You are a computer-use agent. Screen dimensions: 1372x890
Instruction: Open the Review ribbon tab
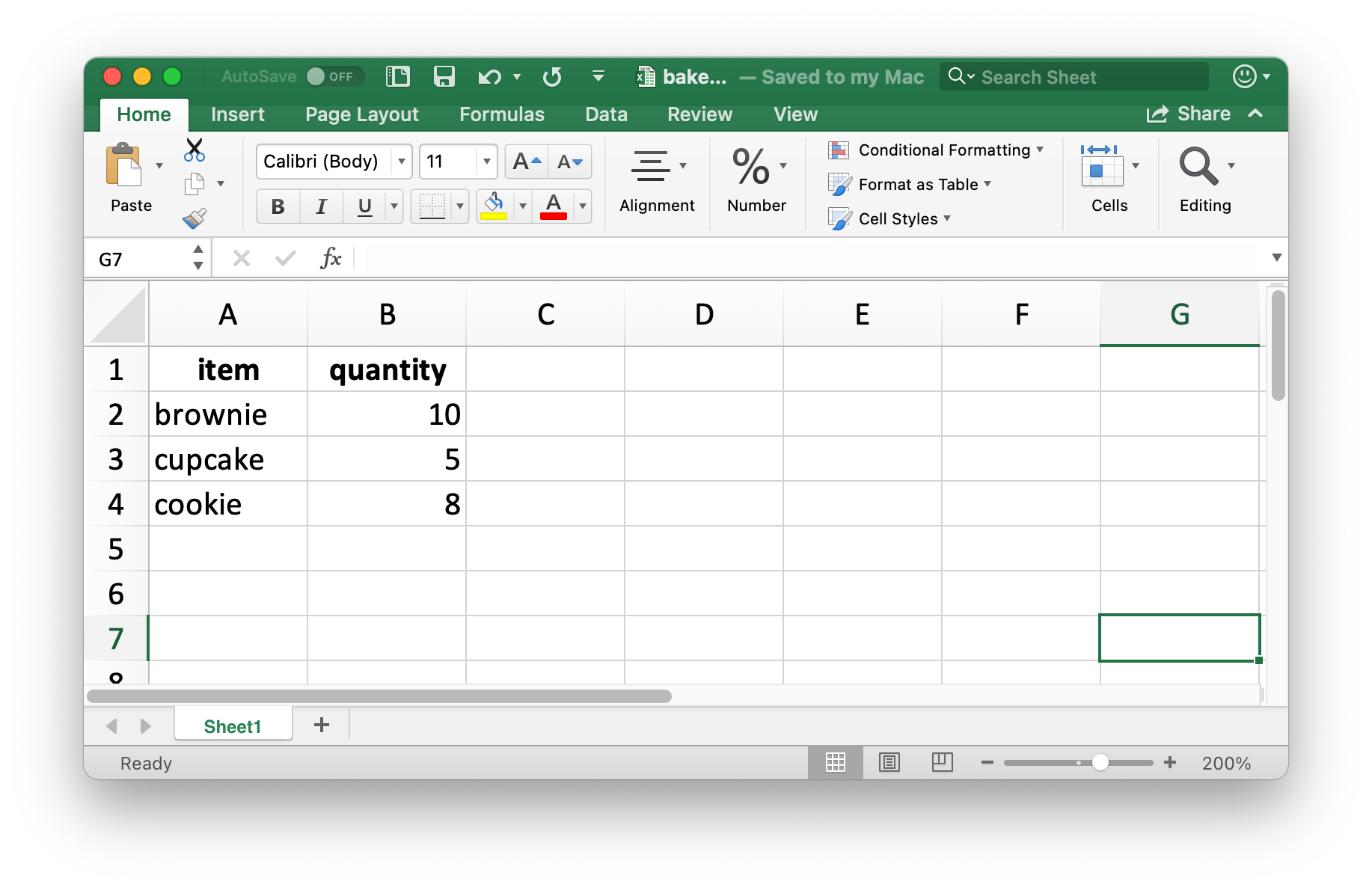pyautogui.click(x=699, y=114)
